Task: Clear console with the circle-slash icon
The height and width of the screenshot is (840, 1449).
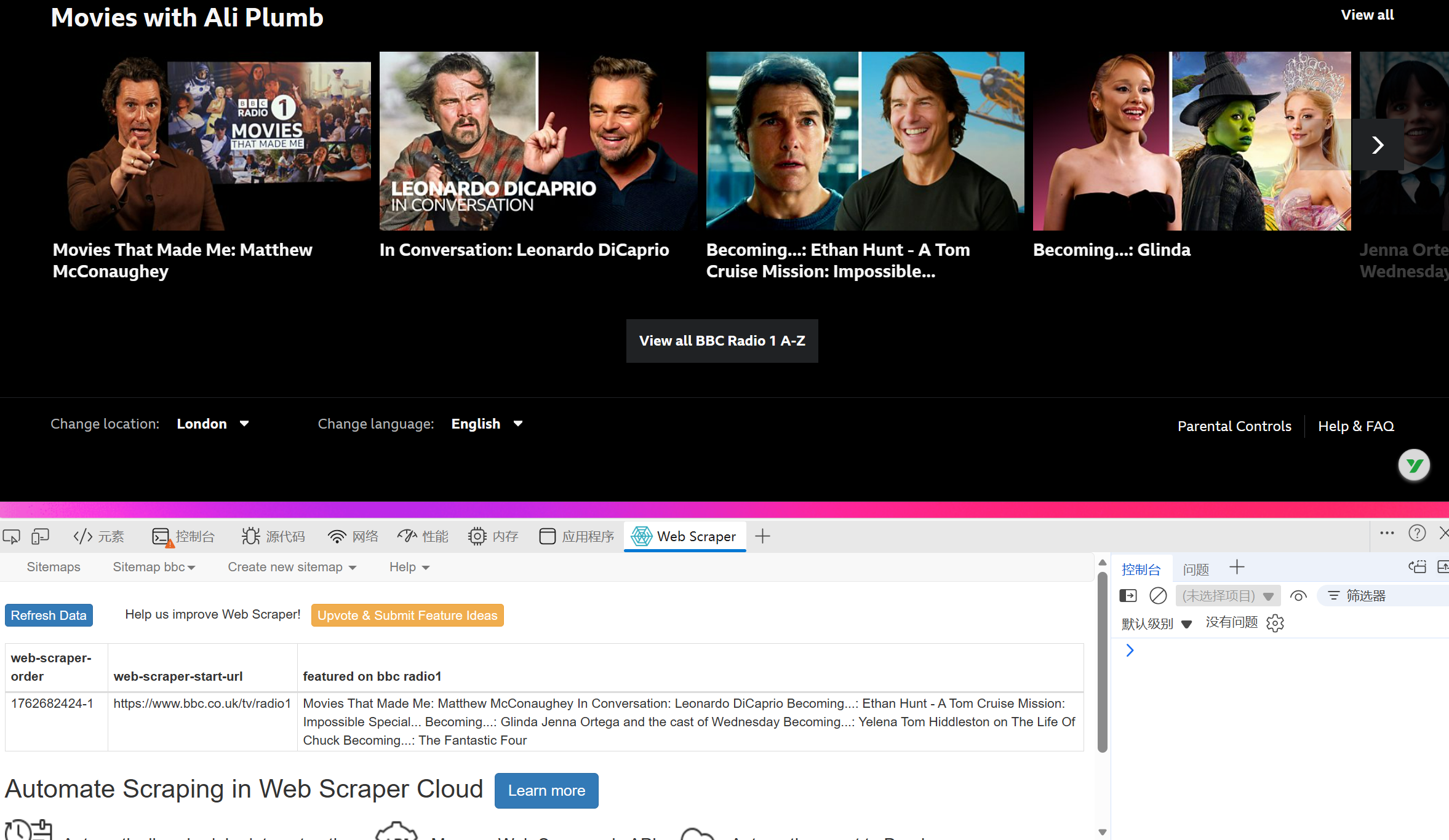Action: (x=1157, y=595)
